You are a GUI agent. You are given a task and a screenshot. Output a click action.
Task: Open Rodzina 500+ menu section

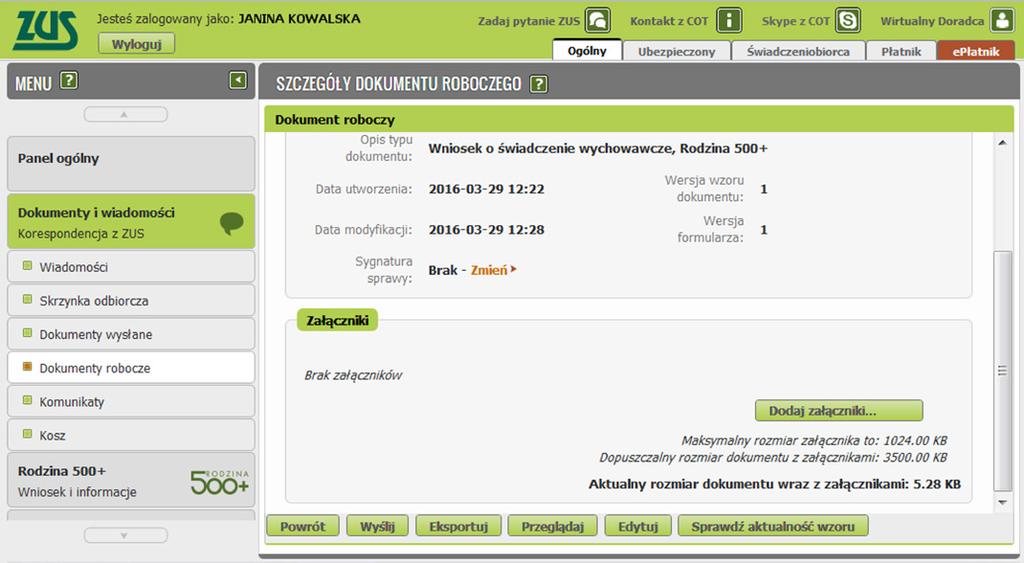click(131, 480)
